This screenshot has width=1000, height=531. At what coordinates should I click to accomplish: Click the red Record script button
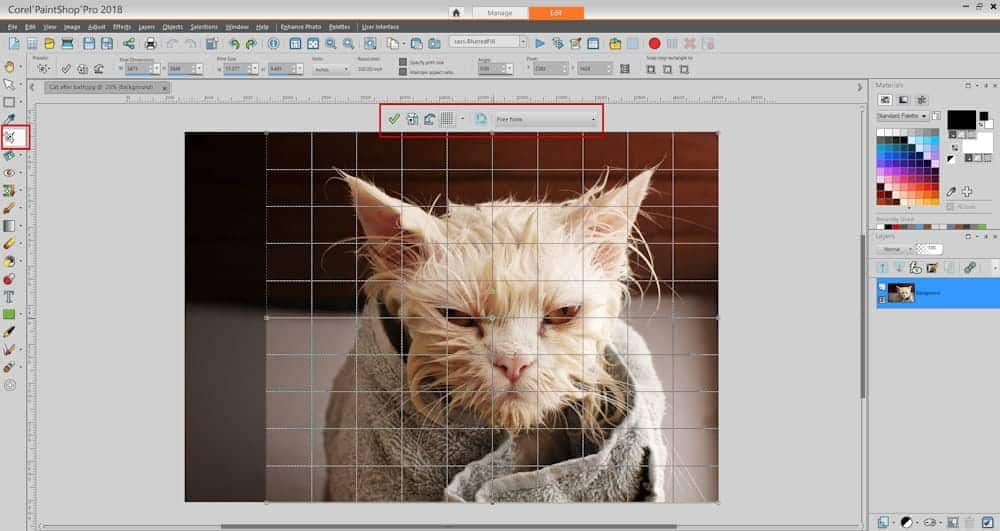[x=654, y=44]
